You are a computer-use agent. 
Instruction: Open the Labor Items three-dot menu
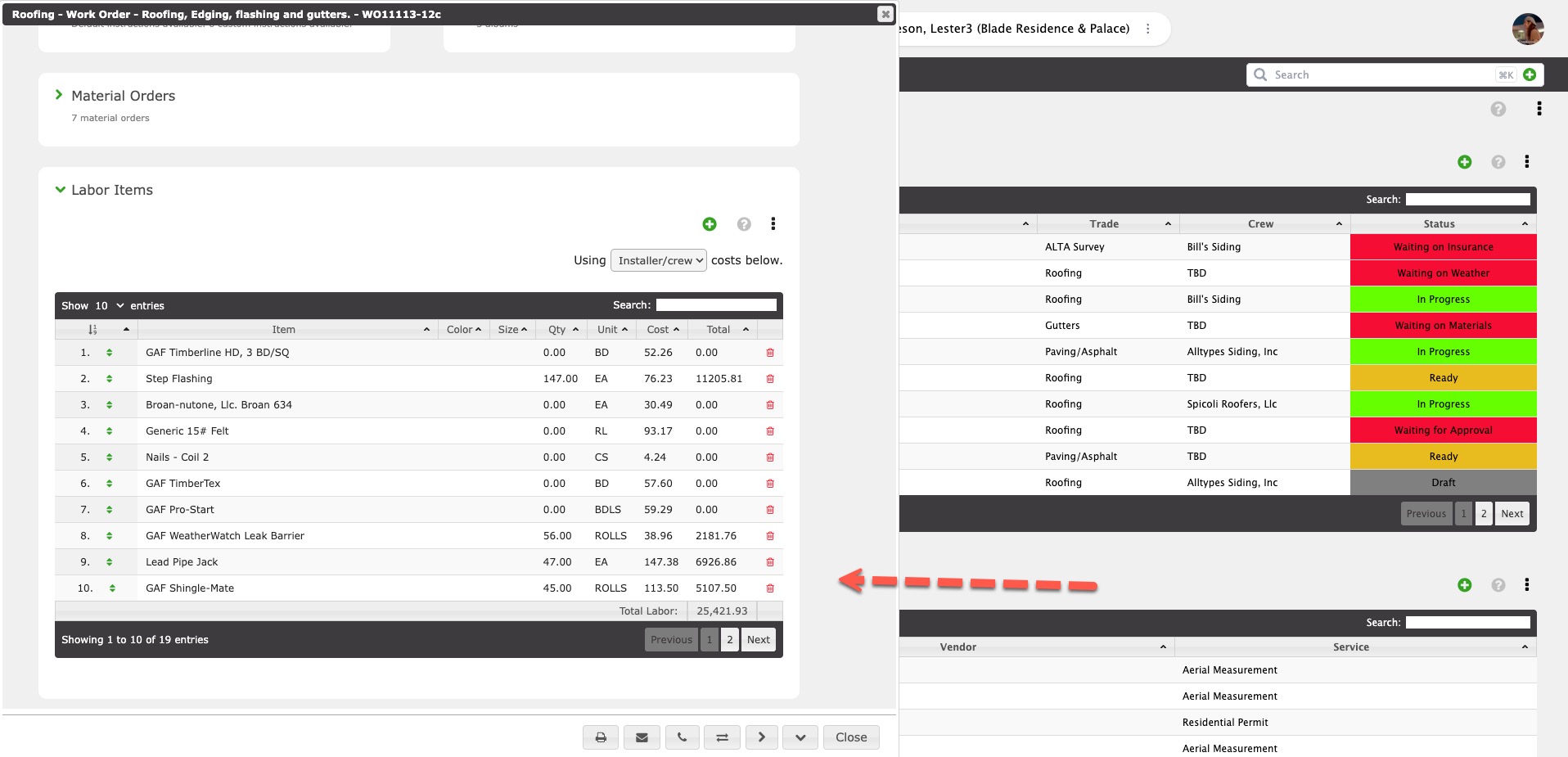click(773, 224)
